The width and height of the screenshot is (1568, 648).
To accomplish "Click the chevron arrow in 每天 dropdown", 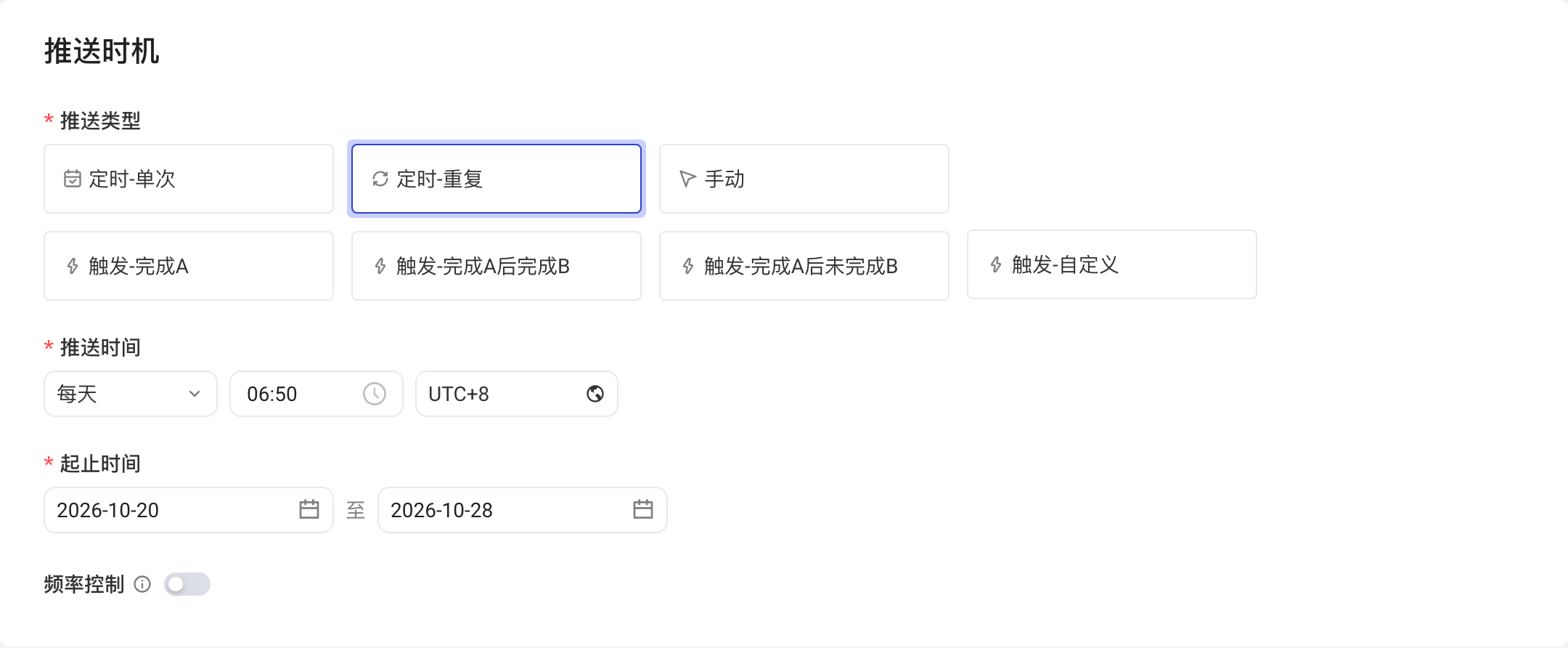I will tap(195, 394).
